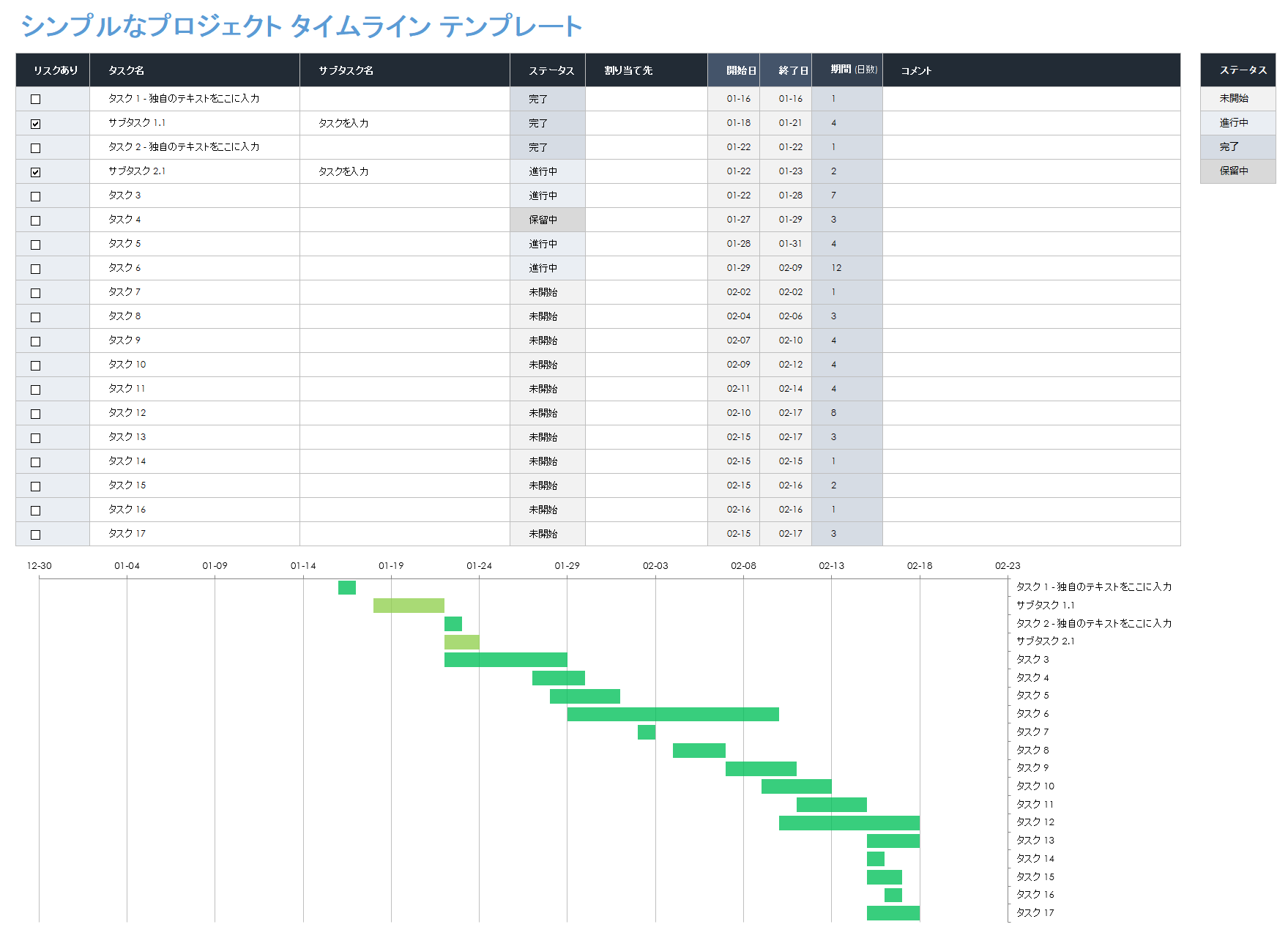Check the risk box for タスク 1 row
Screen dimensions: 1288x938
[35, 99]
